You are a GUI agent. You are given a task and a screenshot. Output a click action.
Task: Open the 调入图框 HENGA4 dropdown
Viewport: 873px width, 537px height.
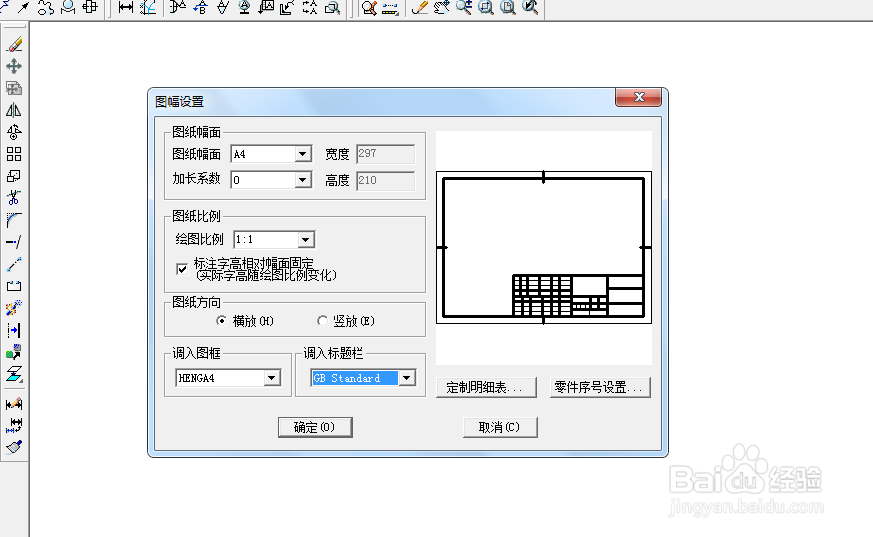[x=272, y=378]
